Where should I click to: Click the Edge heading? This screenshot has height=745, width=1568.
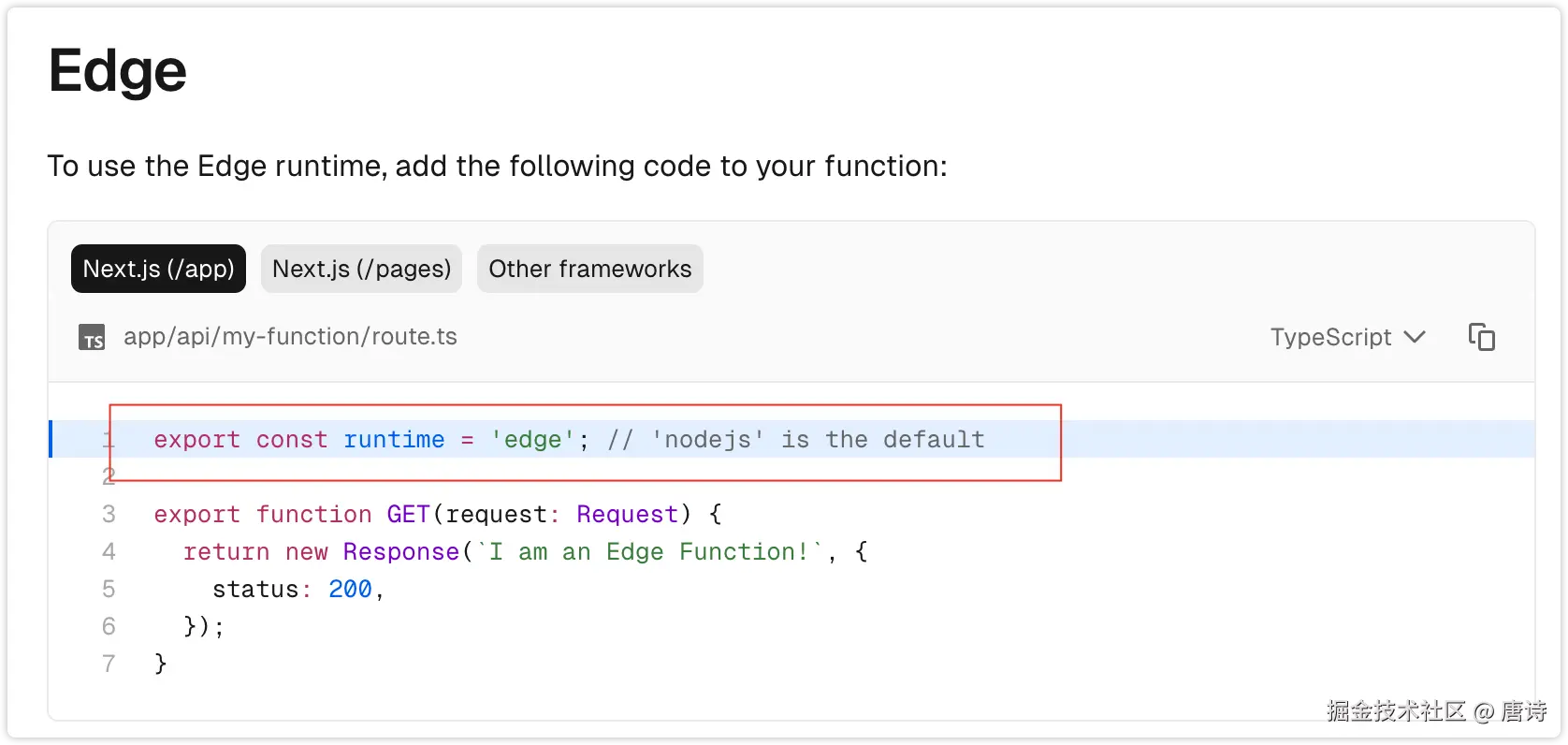(118, 71)
